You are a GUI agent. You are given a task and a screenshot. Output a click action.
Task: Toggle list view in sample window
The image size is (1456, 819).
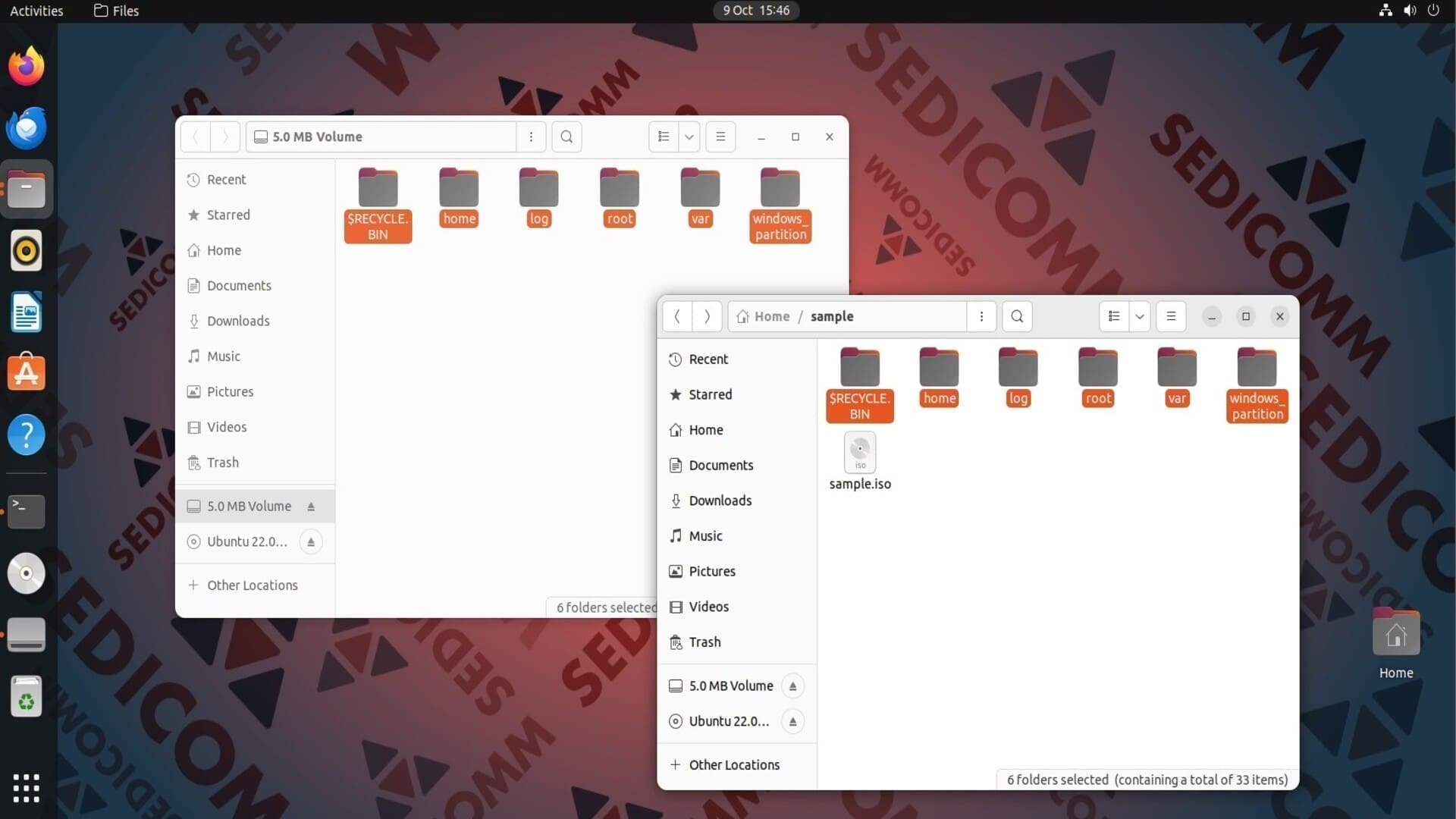tap(1114, 316)
